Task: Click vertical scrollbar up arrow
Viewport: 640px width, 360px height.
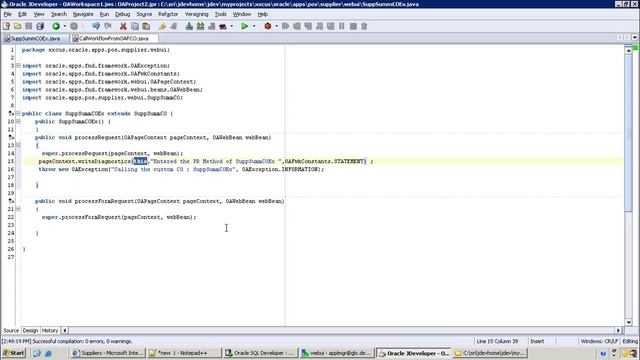Action: pos(629,50)
